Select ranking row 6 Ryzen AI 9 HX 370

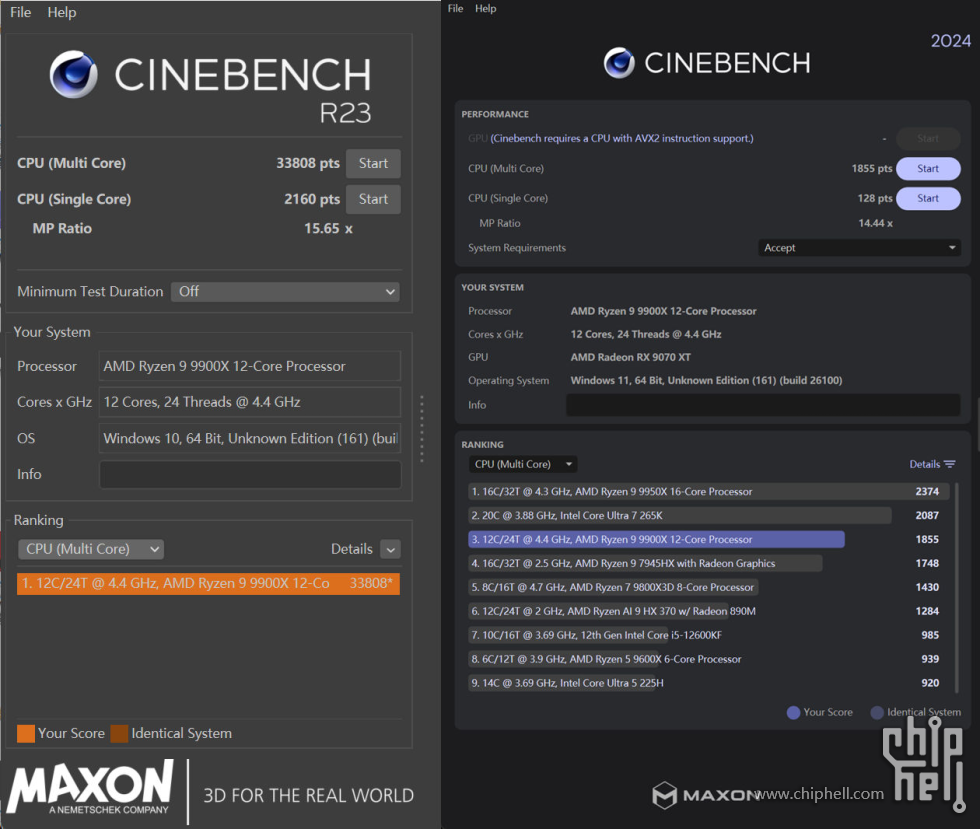click(x=708, y=611)
